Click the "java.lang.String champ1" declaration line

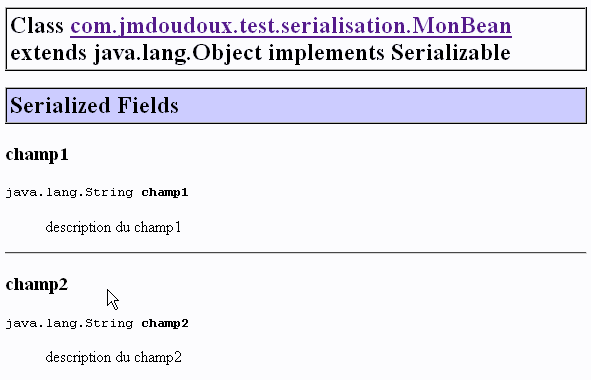97,193
